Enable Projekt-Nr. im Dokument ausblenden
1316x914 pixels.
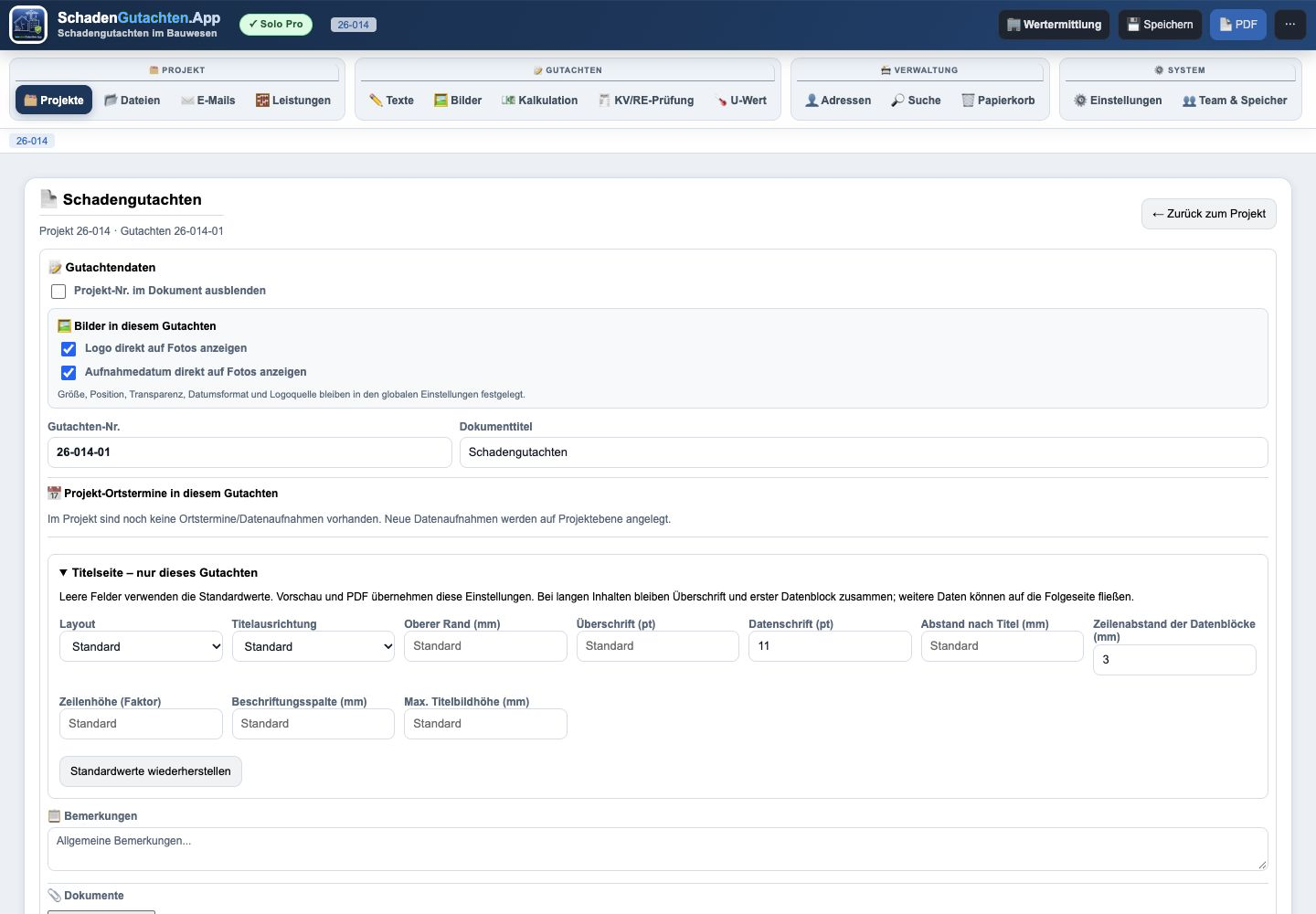tap(58, 292)
